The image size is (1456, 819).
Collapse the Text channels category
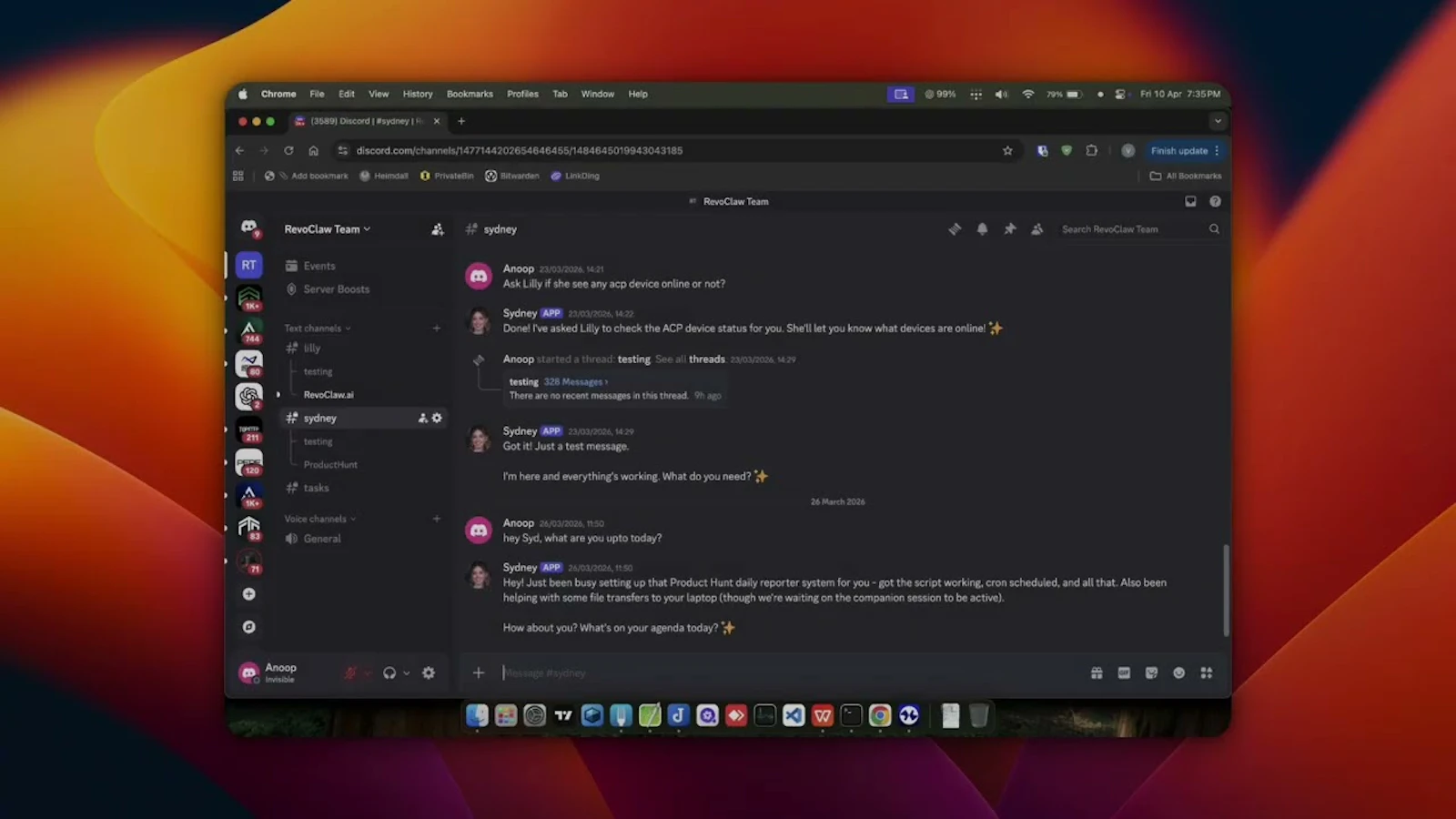click(317, 329)
